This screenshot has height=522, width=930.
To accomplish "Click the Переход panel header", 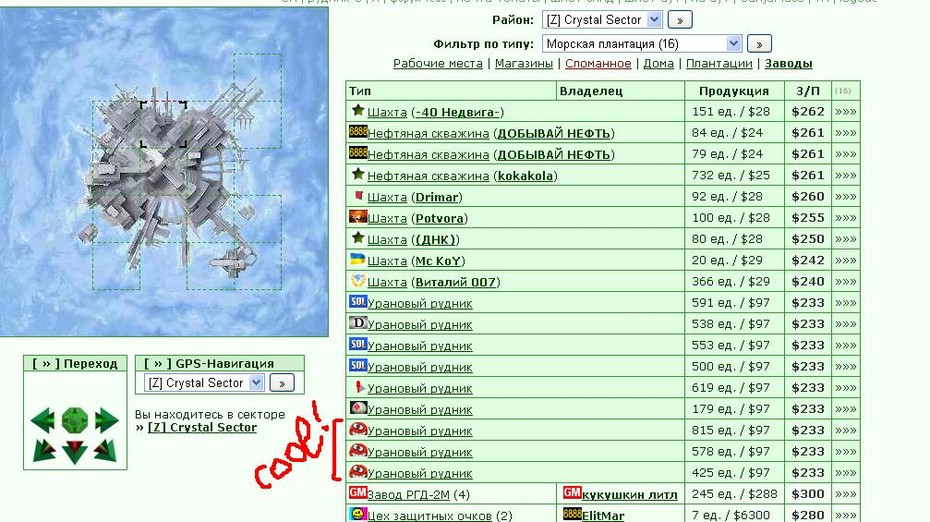I will pos(75,363).
